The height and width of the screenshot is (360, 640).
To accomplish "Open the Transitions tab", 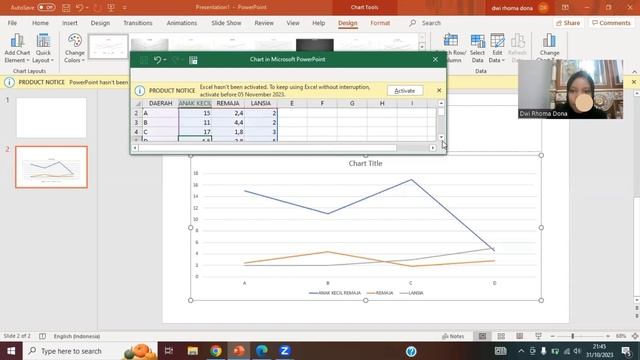I will tap(138, 23).
